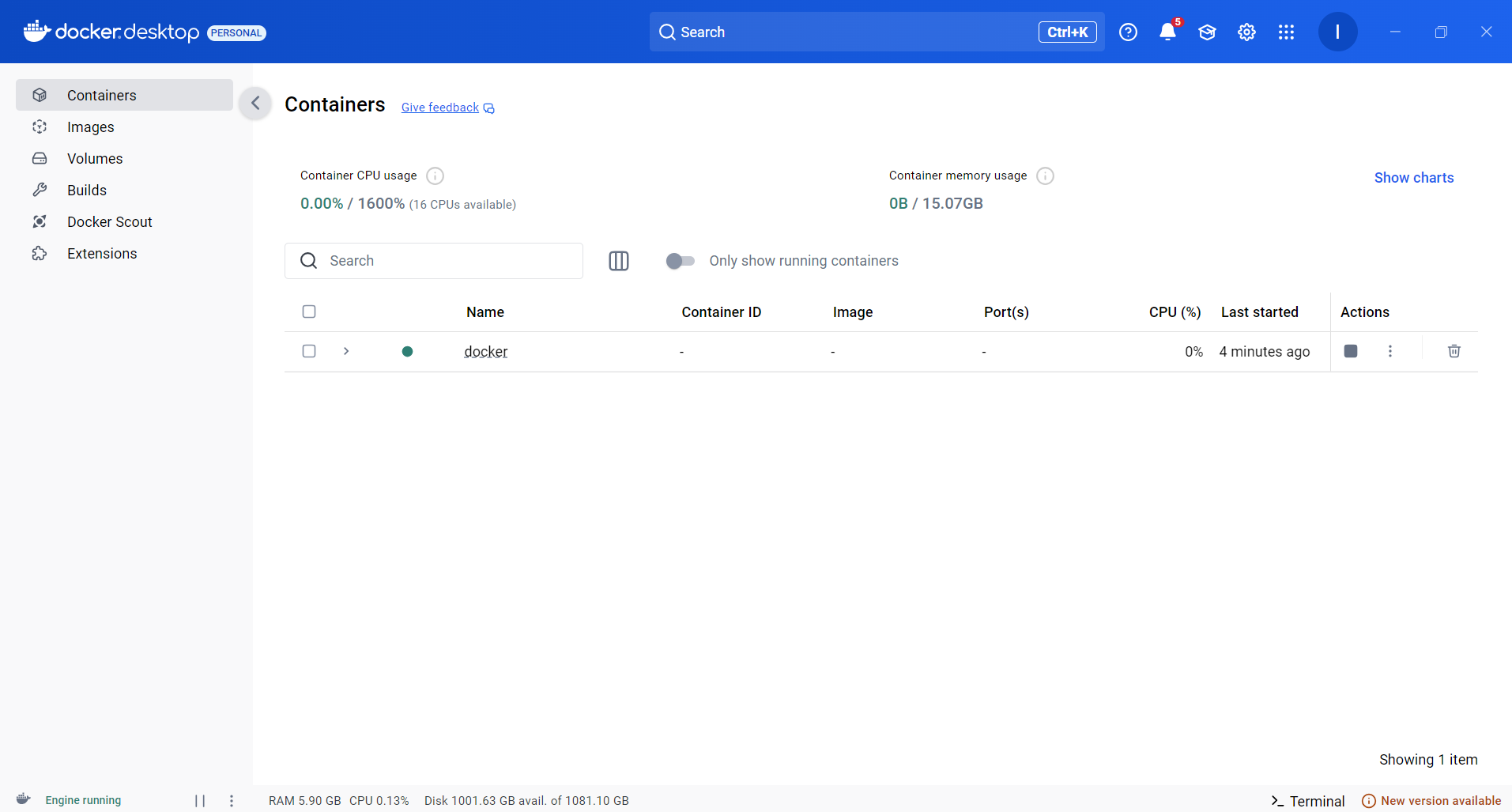Click the Terminal prompt icon
The width and height of the screenshot is (1512, 812).
1277,801
